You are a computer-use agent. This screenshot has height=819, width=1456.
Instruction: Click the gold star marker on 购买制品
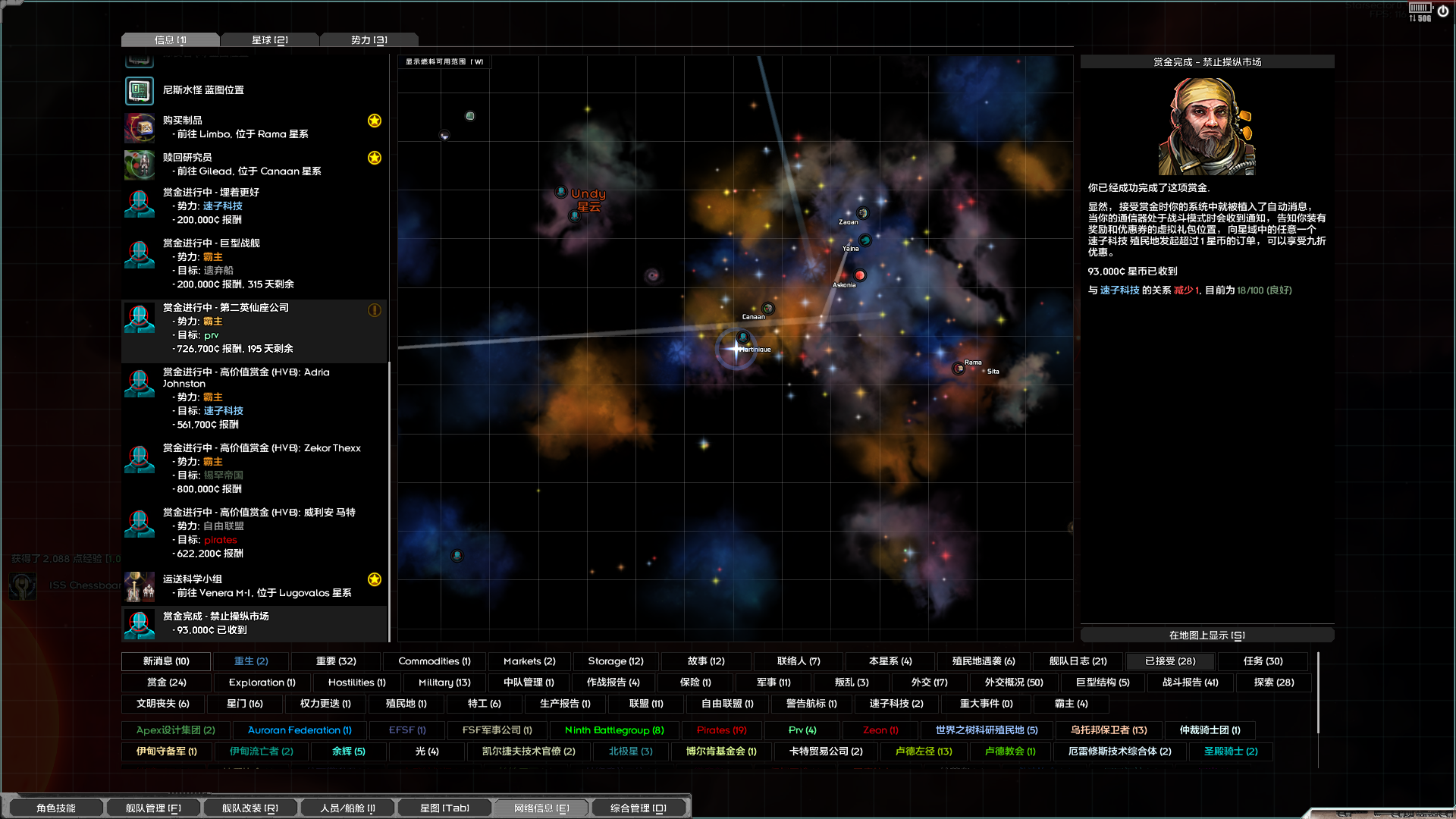point(375,121)
